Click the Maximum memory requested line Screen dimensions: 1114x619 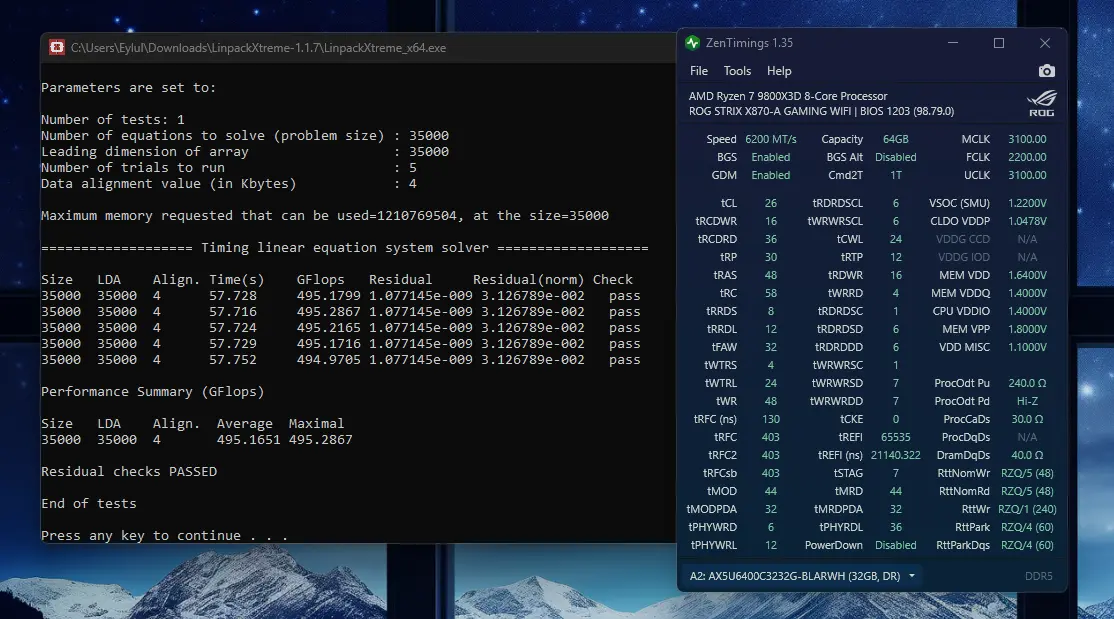[325, 216]
